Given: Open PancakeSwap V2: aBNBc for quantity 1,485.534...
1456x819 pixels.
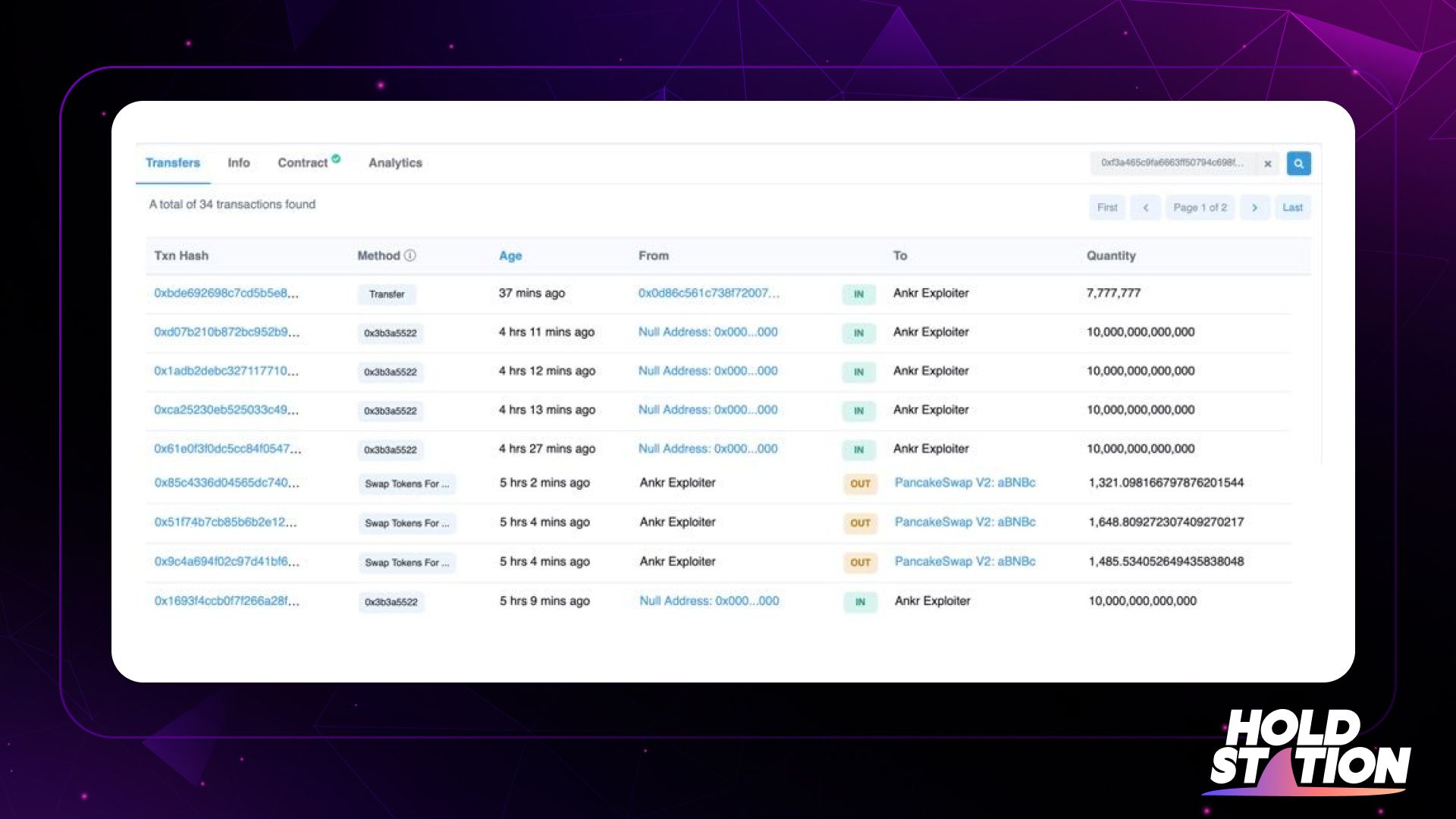Looking at the screenshot, I should (965, 562).
